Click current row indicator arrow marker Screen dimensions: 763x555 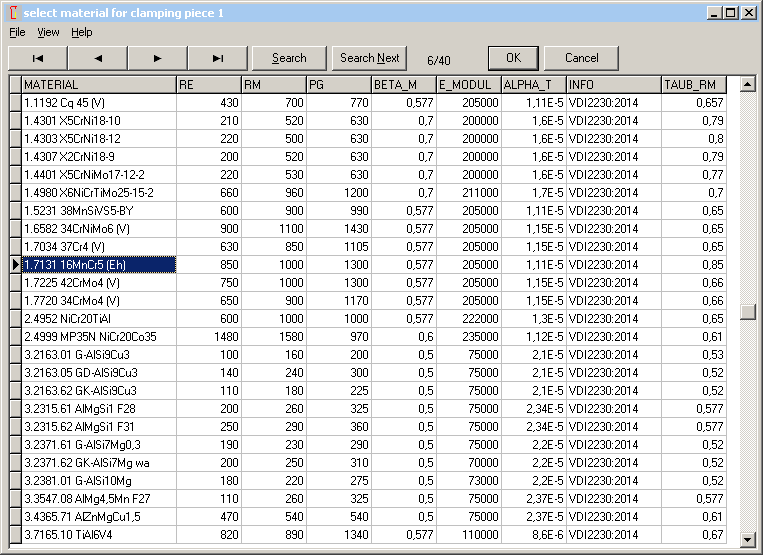coord(14,265)
